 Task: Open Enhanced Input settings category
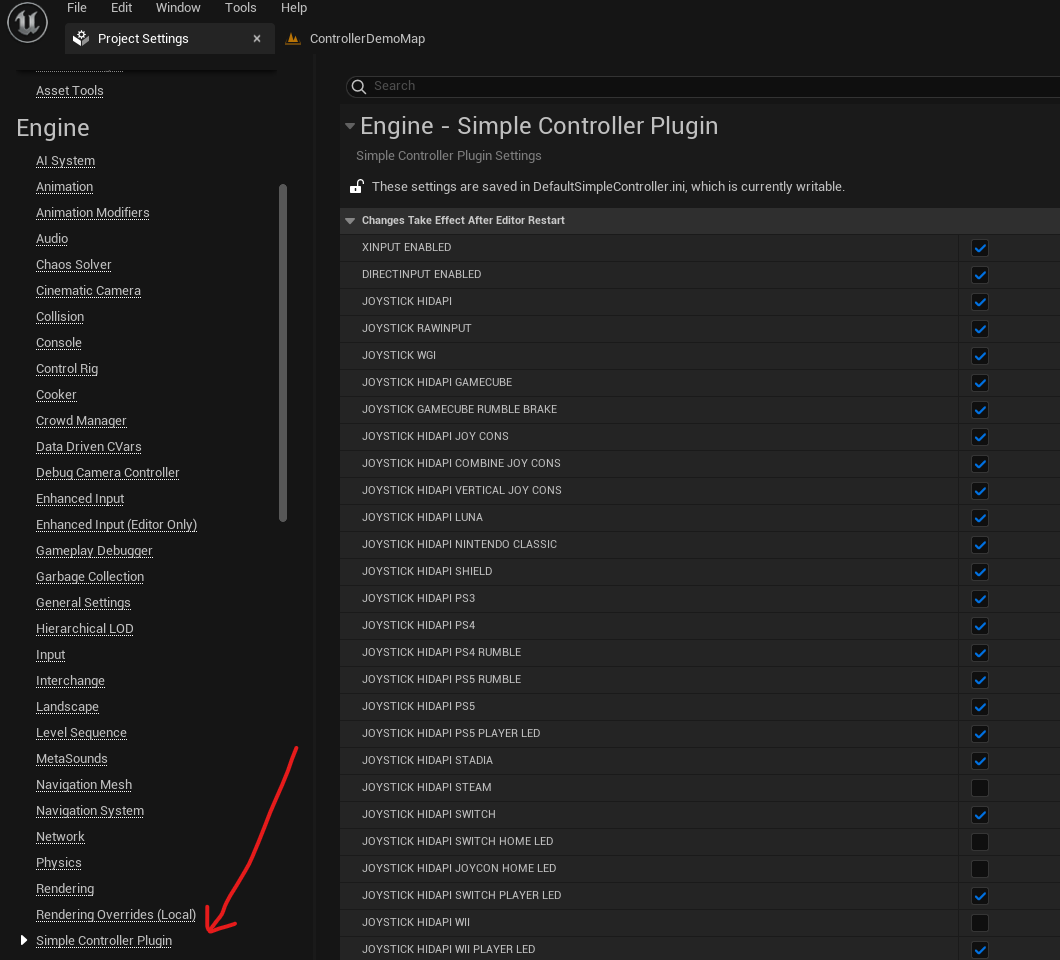[x=80, y=499]
